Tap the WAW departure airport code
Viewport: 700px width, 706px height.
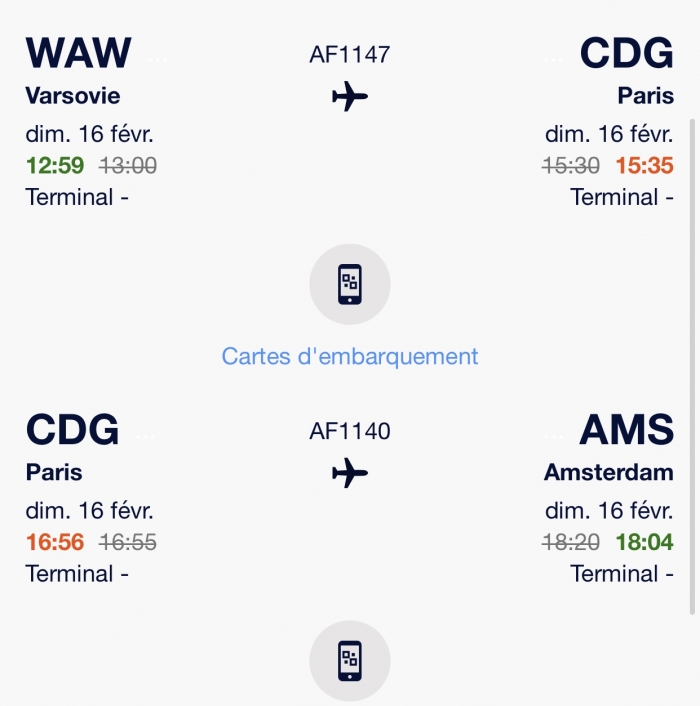click(78, 53)
